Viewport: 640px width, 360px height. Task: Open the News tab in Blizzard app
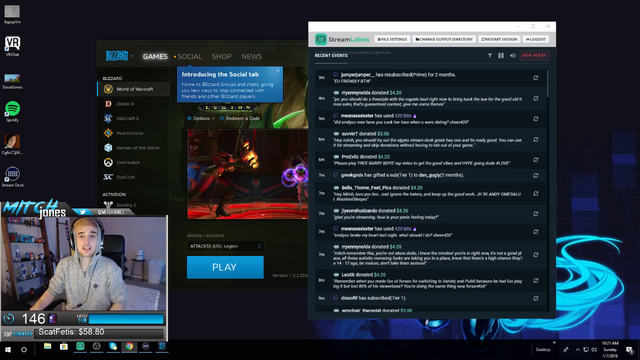click(251, 57)
